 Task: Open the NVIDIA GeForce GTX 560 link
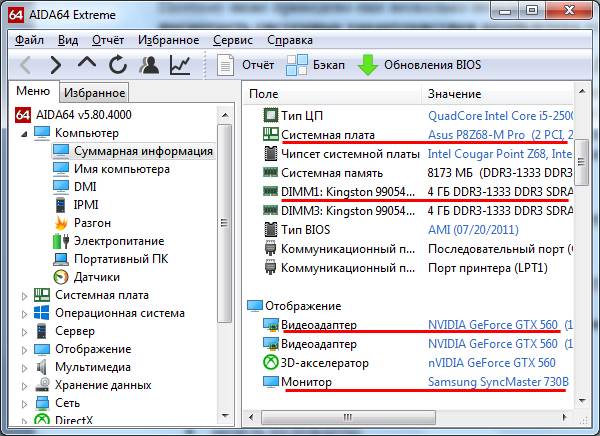click(491, 325)
